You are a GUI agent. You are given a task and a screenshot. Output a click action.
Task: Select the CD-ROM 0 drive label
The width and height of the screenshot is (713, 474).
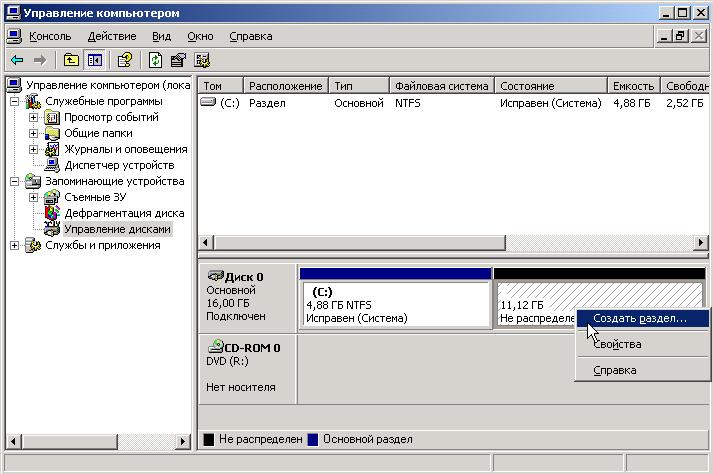point(248,369)
